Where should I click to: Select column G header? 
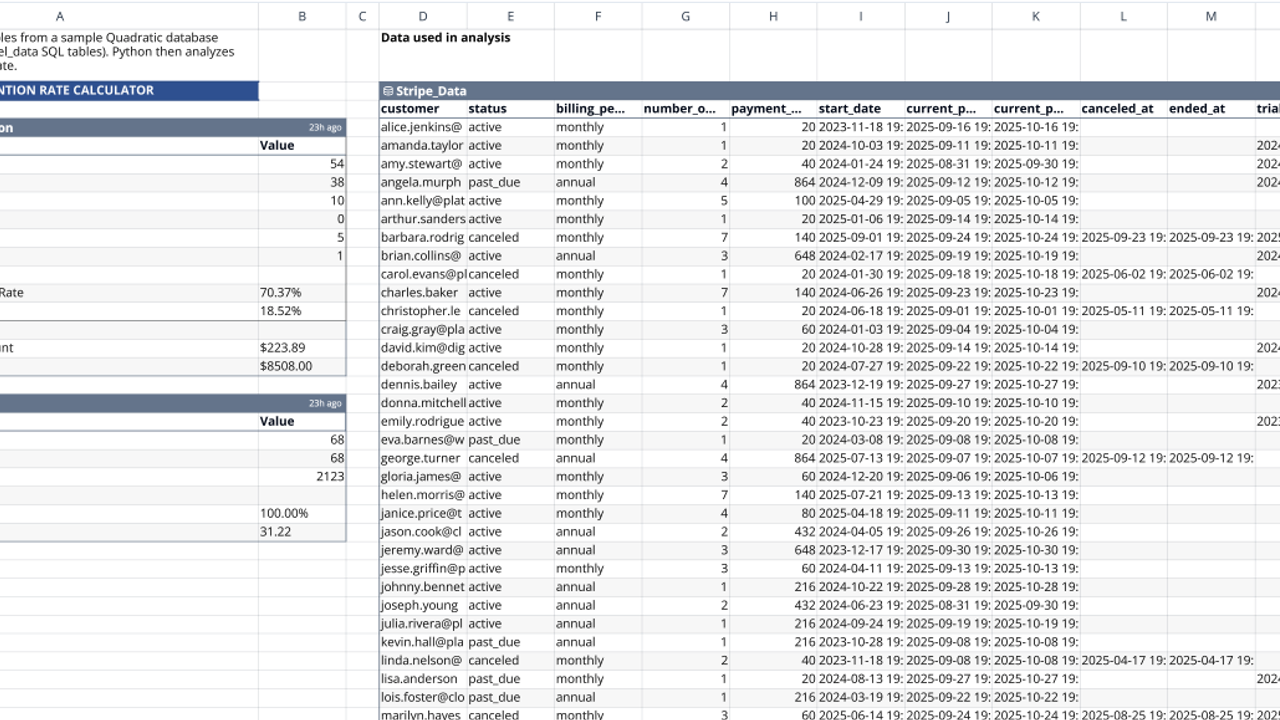685,16
